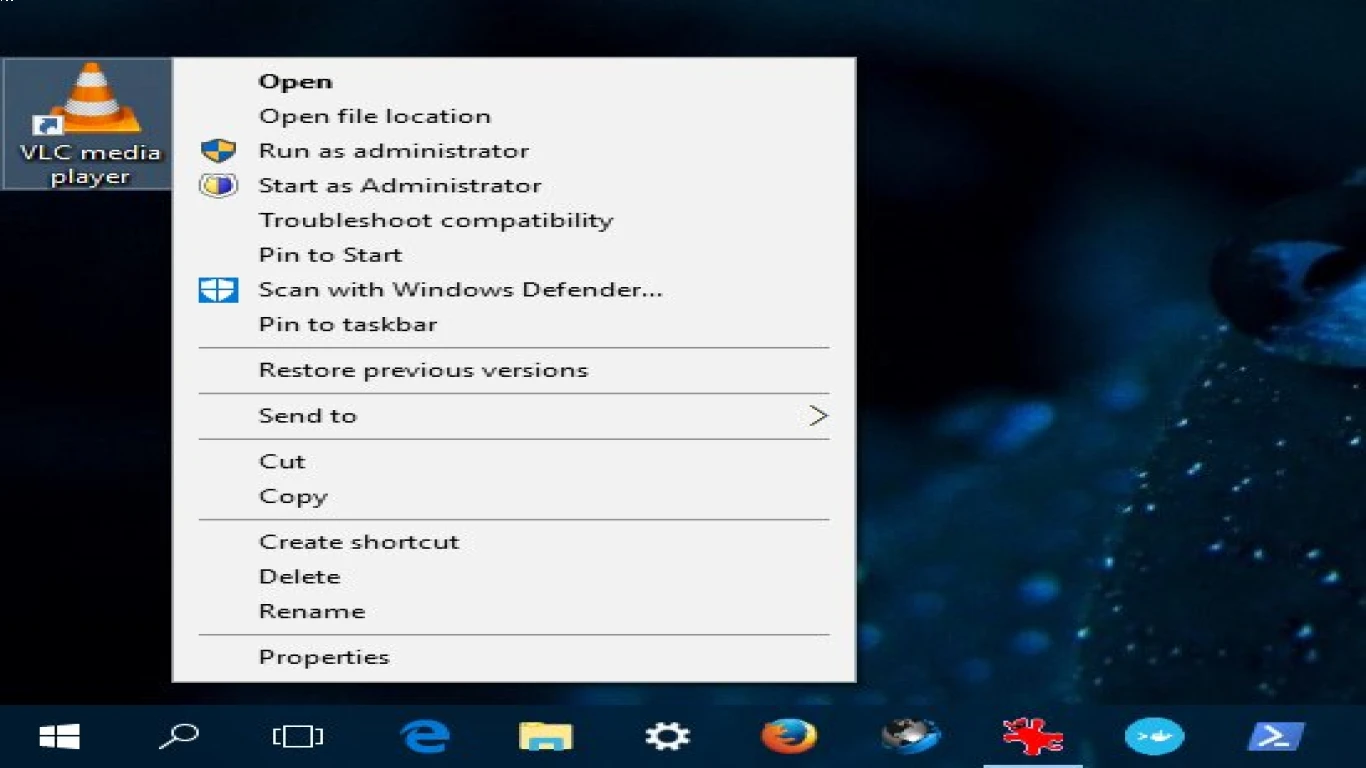Click the shield icon beside Run as administrator
The height and width of the screenshot is (768, 1366).
[x=218, y=151]
